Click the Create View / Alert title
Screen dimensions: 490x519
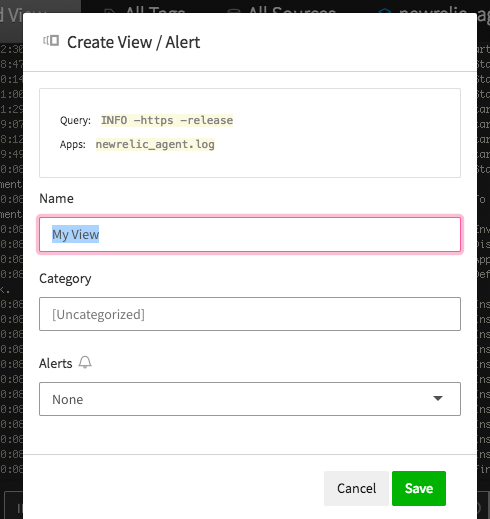[134, 42]
